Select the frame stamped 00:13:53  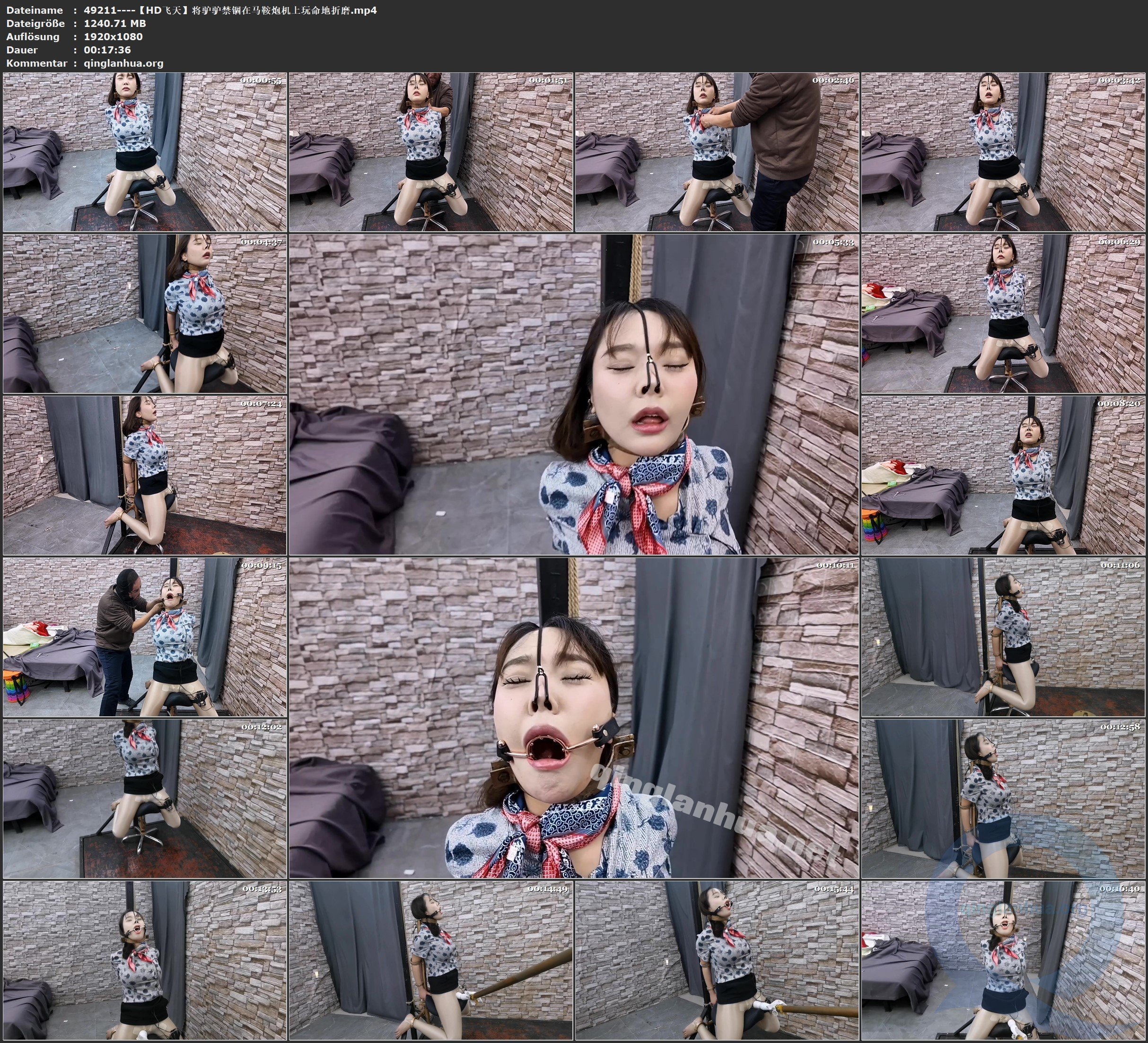pos(145,960)
